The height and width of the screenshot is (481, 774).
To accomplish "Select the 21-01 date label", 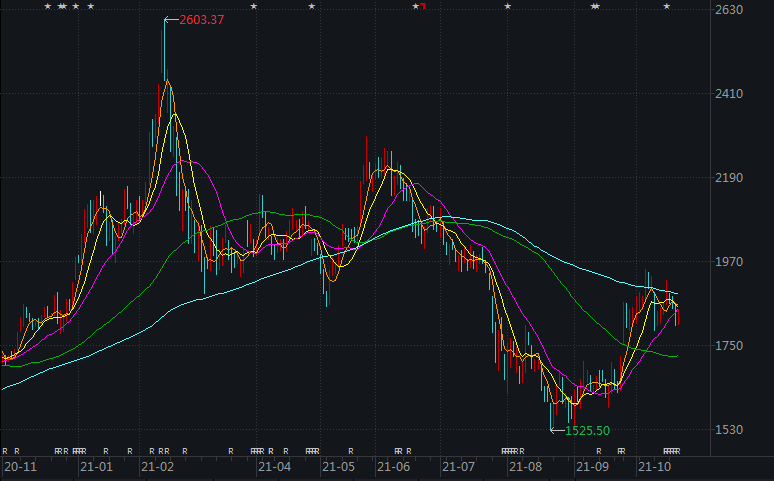I will click(x=96, y=467).
